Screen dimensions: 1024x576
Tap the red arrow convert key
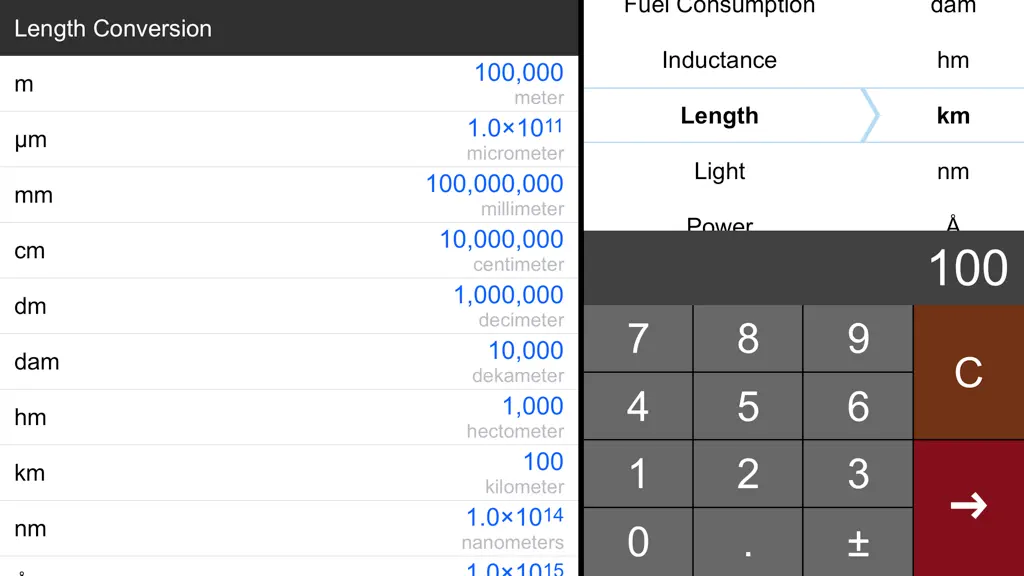click(968, 508)
